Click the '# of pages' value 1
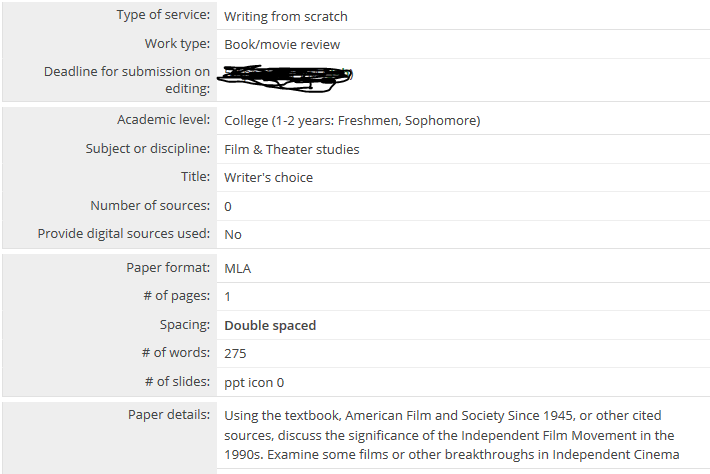 coord(227,297)
